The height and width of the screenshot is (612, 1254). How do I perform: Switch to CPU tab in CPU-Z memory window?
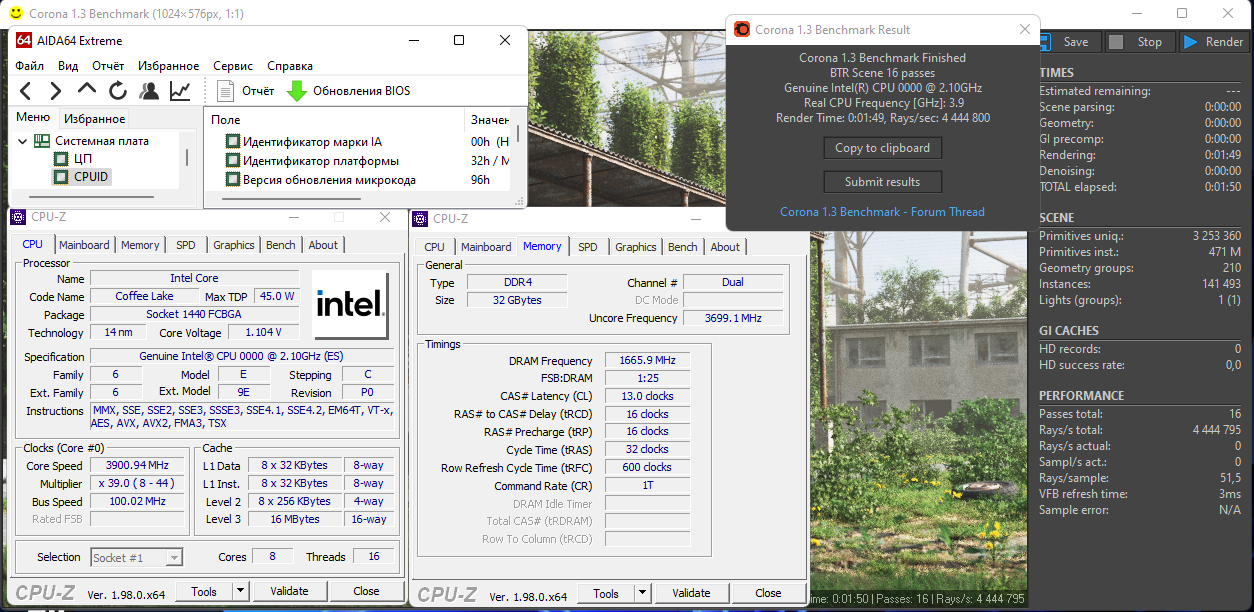click(x=434, y=247)
